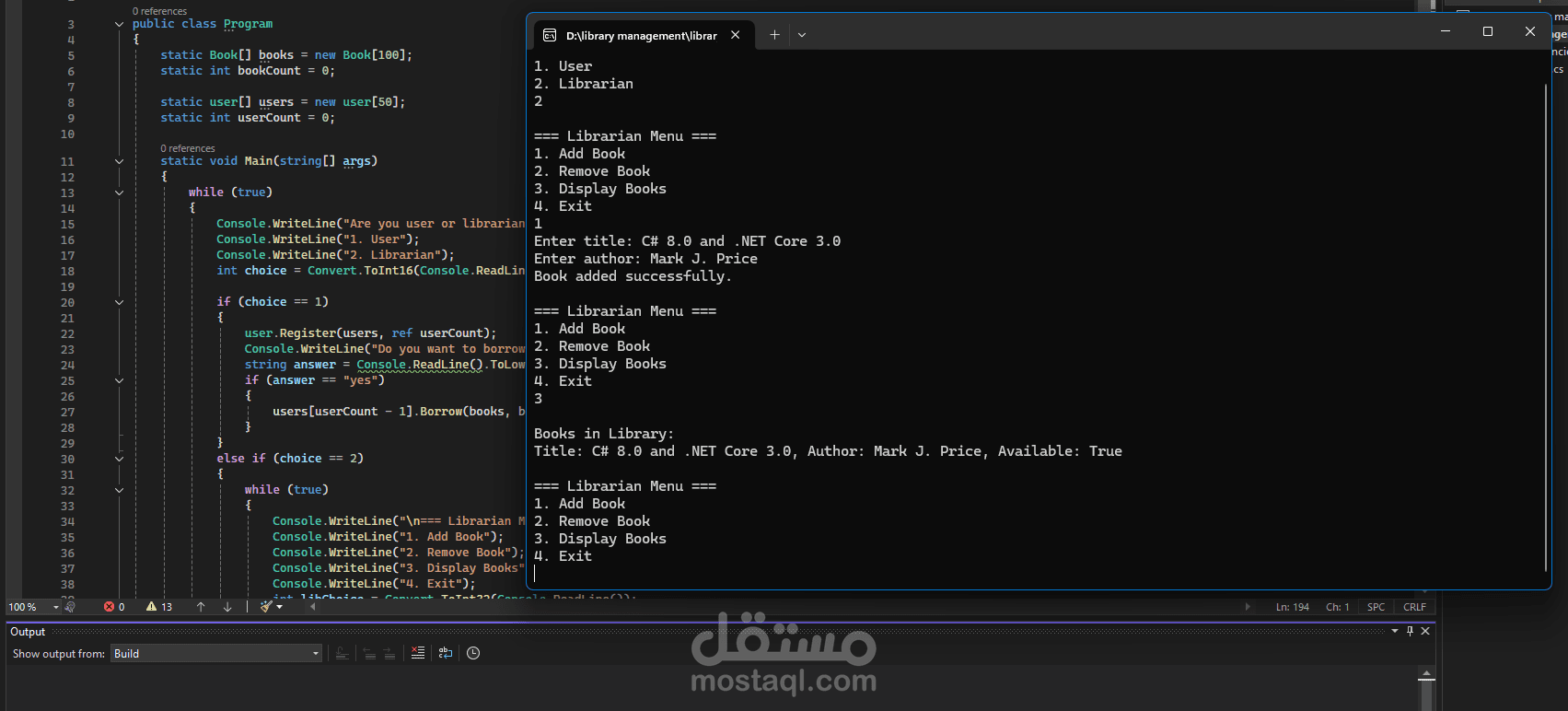Click the bookCount variable on line 6
This screenshot has height=711, width=1568.
[x=269, y=71]
